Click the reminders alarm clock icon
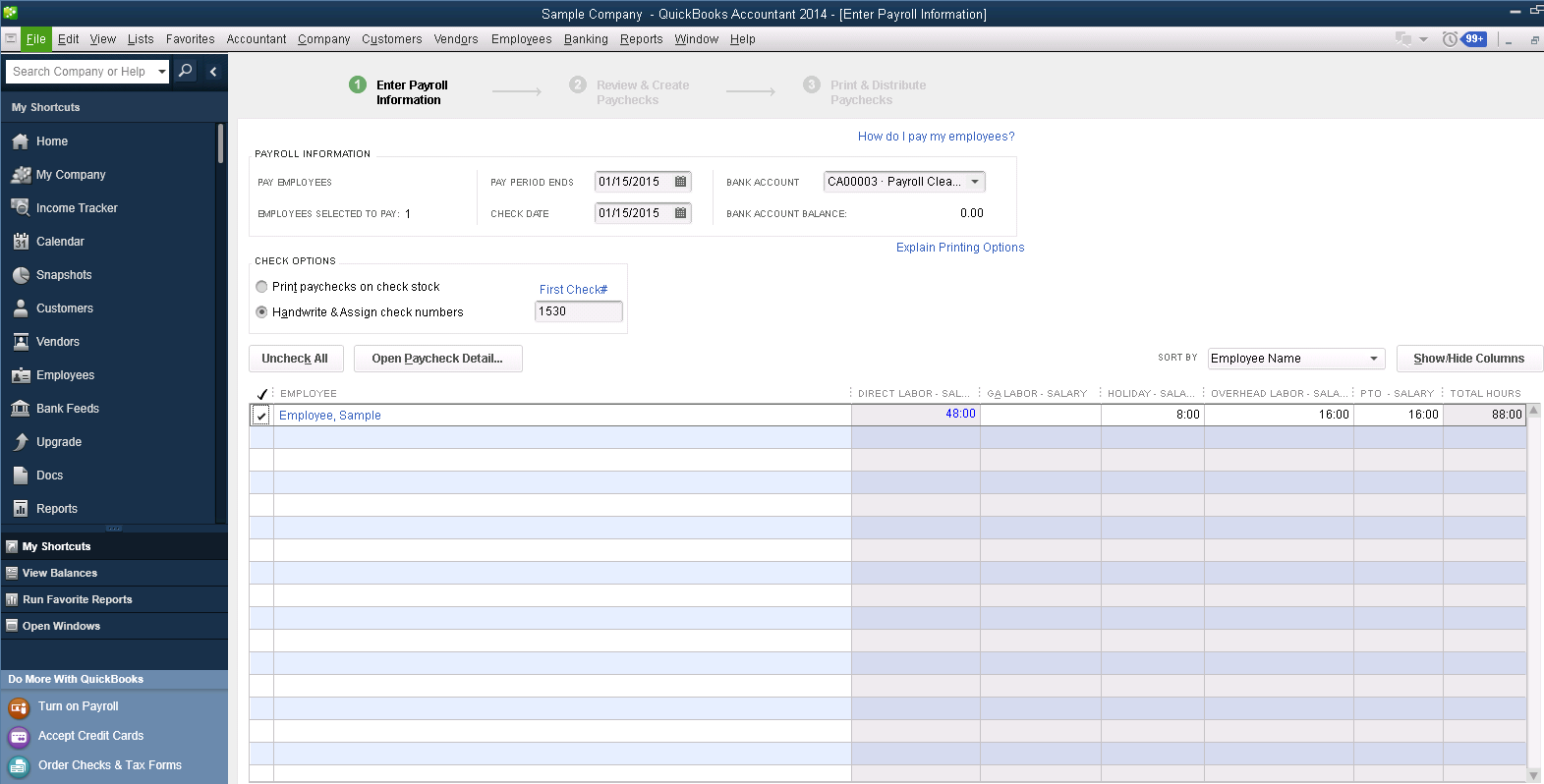1544x784 pixels. [1450, 39]
